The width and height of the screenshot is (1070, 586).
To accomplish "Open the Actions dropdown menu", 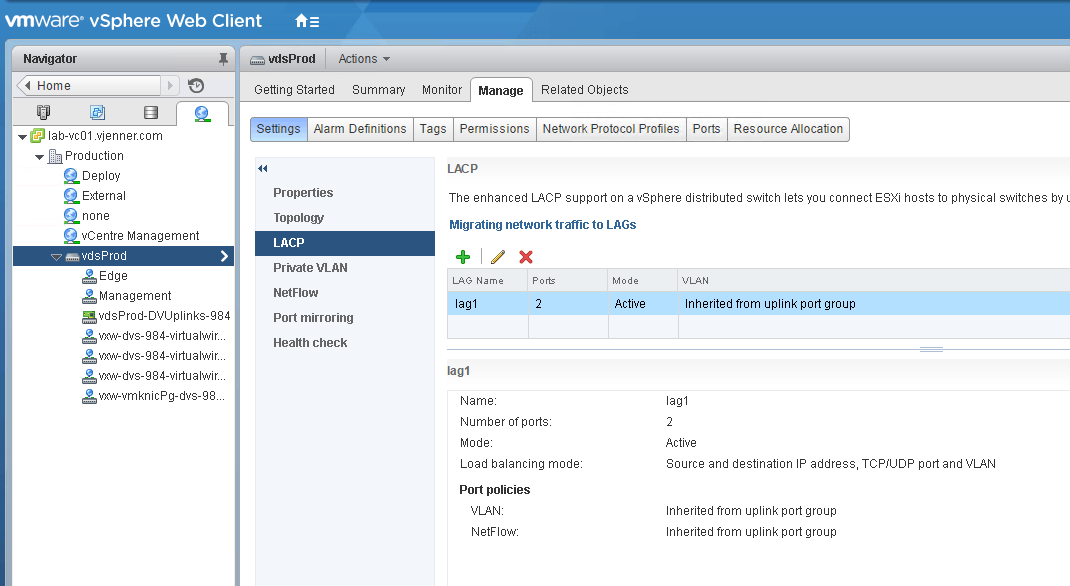I will pyautogui.click(x=364, y=59).
